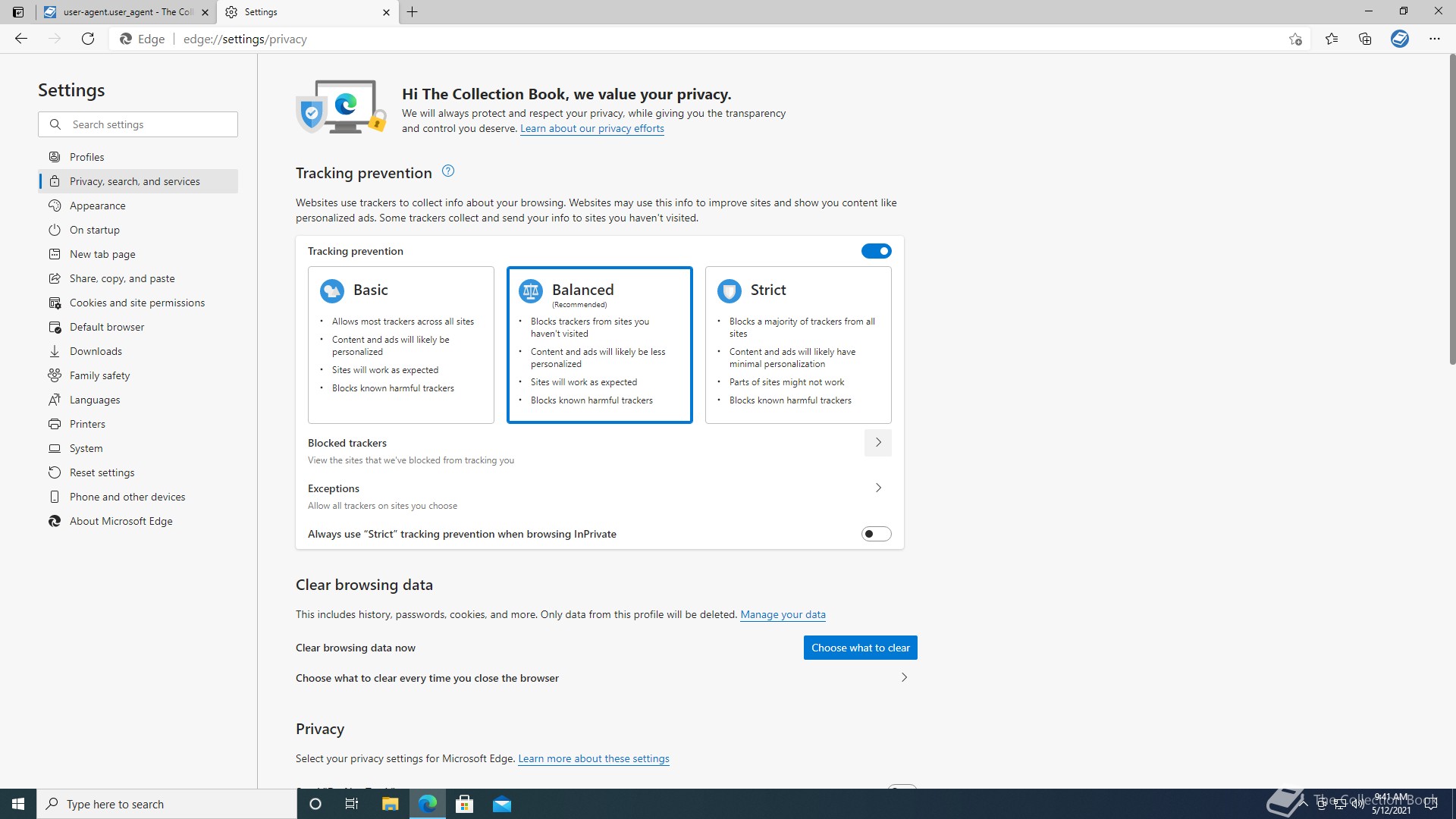The image size is (1456, 819).
Task: Open Family safety settings
Action: (138, 375)
